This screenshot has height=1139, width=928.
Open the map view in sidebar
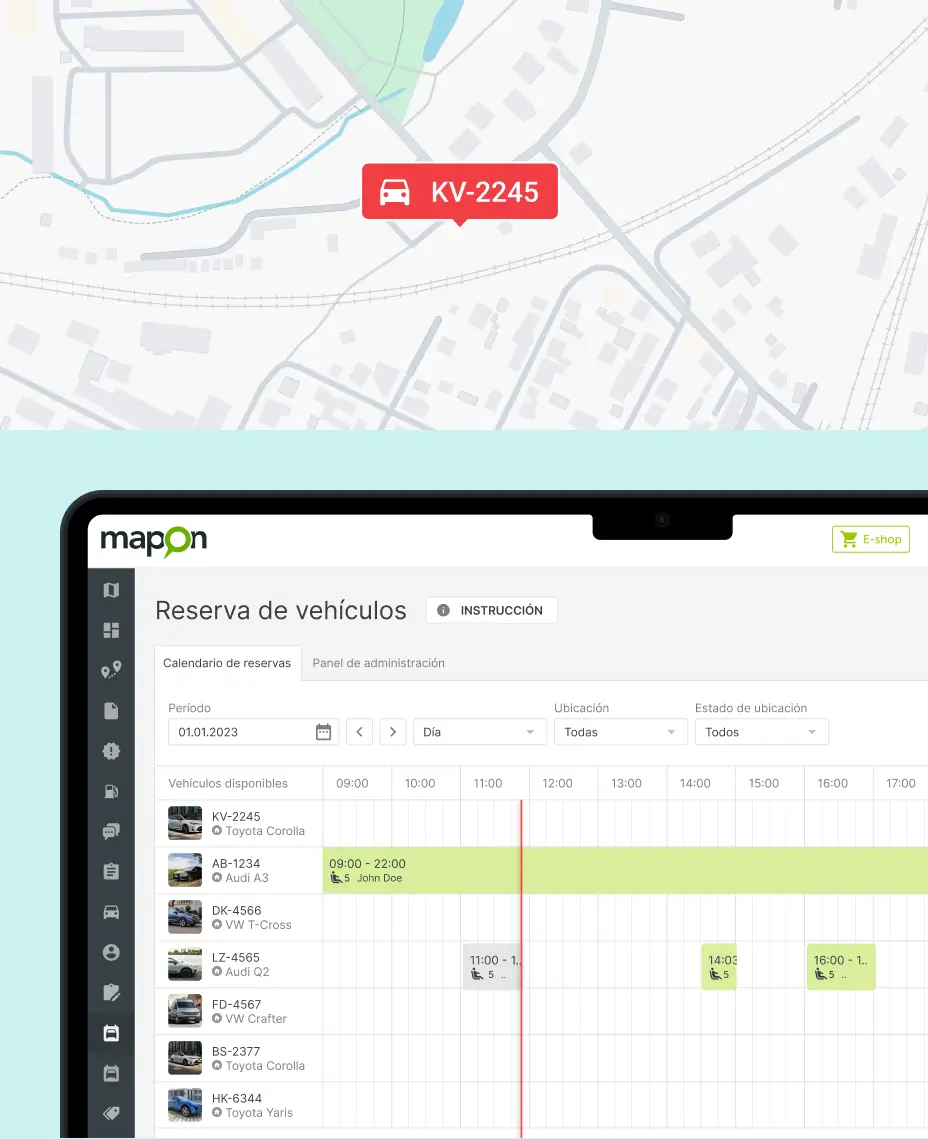tap(111, 590)
